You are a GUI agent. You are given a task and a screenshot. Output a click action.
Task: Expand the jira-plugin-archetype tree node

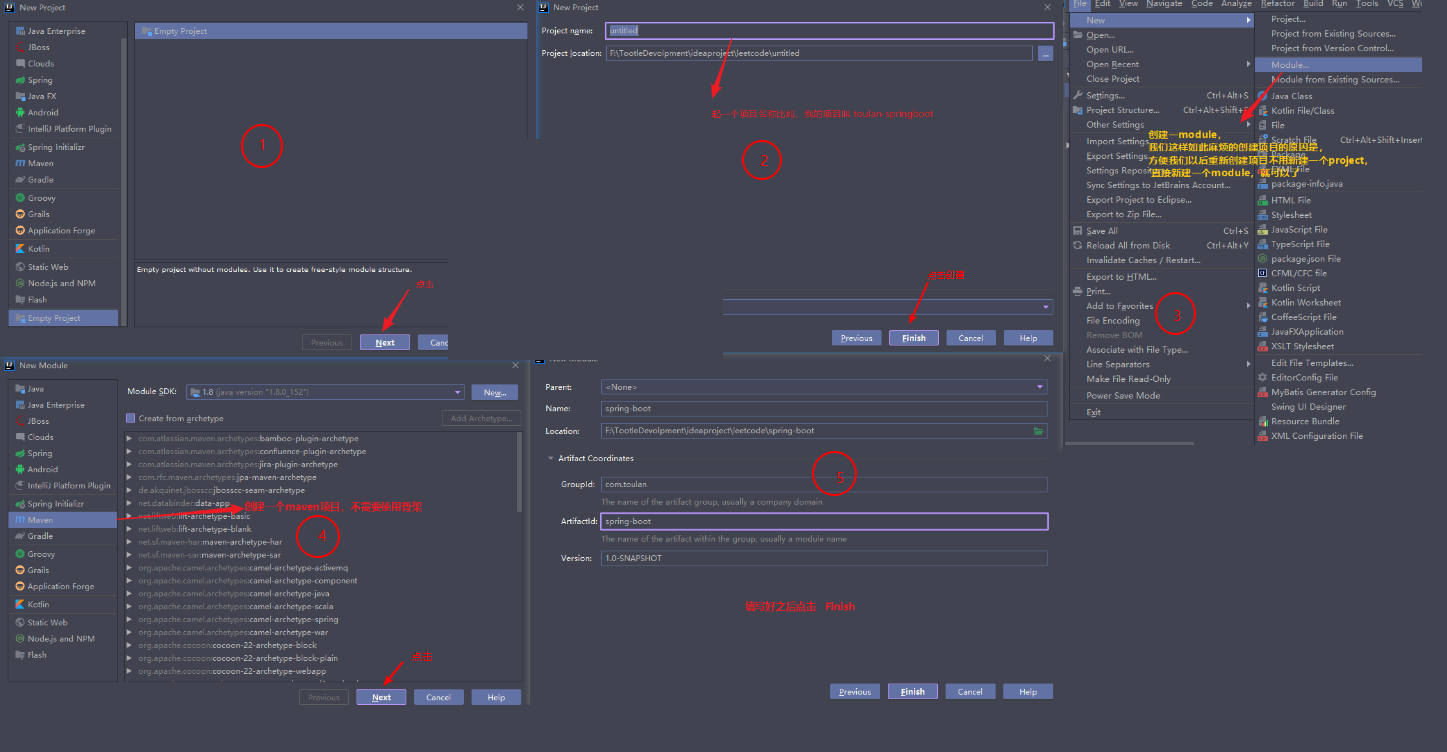pos(132,464)
